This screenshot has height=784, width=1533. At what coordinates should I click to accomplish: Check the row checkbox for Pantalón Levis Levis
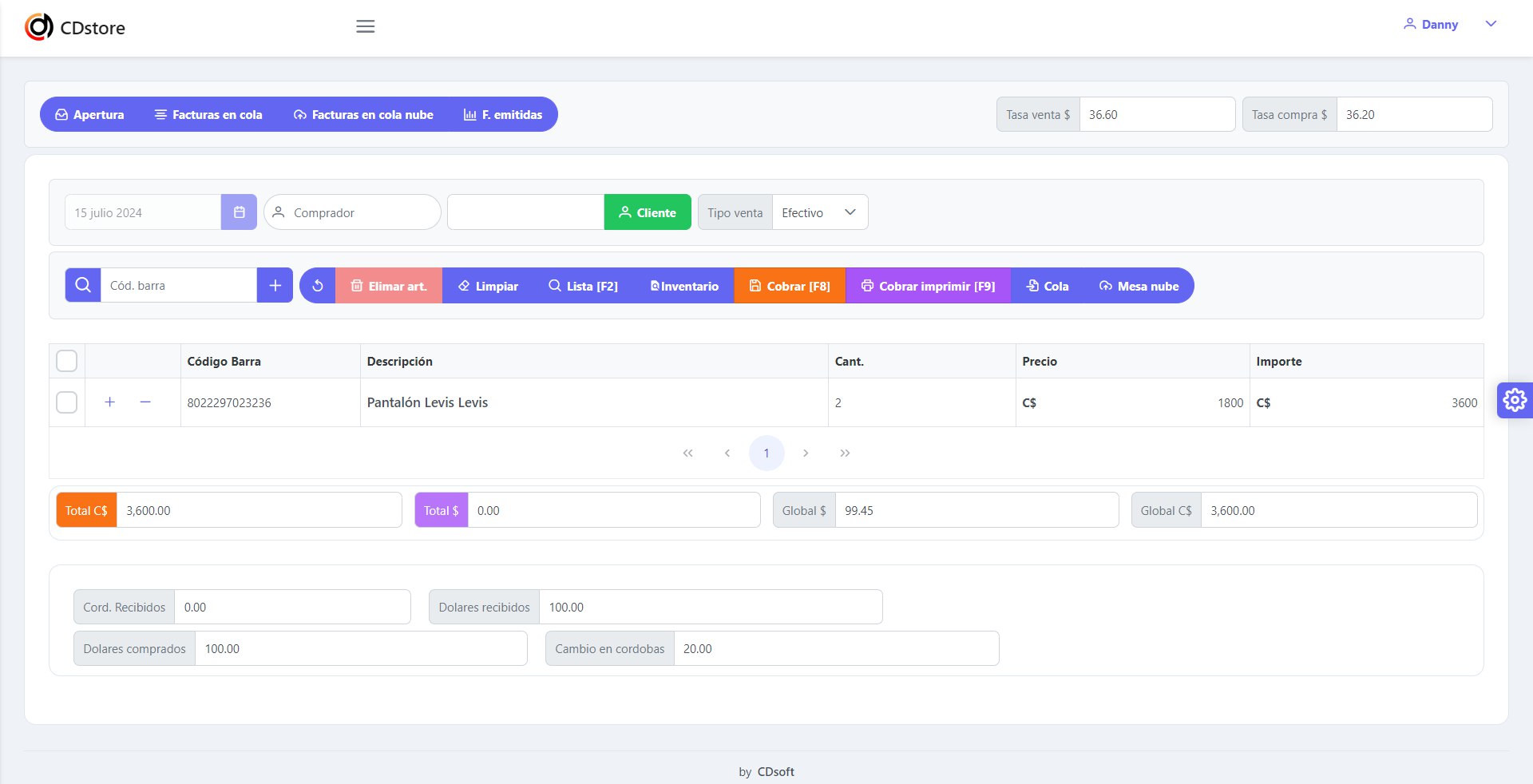click(x=66, y=402)
